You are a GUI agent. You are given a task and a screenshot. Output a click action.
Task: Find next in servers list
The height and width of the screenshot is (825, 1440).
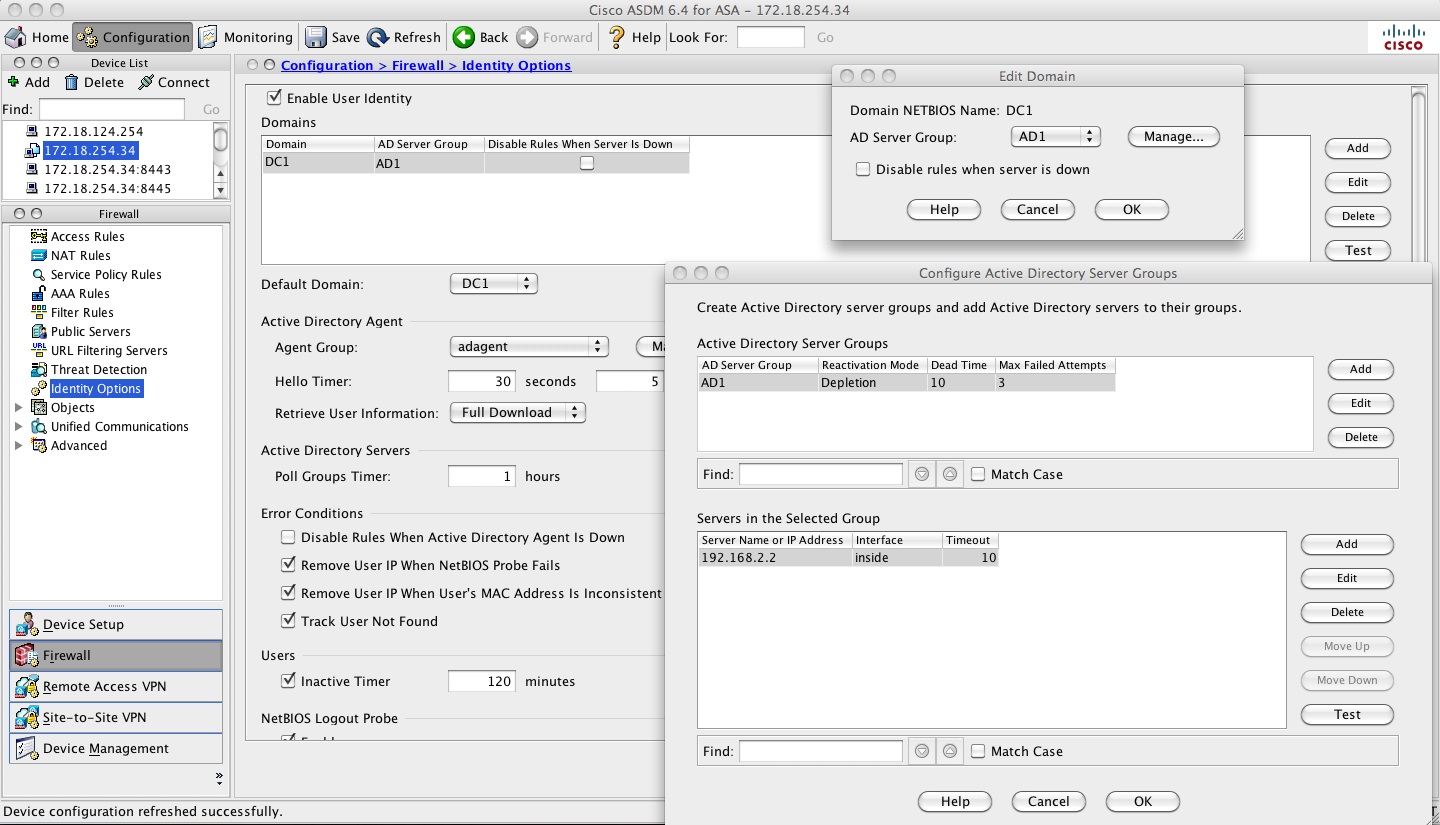click(x=922, y=752)
